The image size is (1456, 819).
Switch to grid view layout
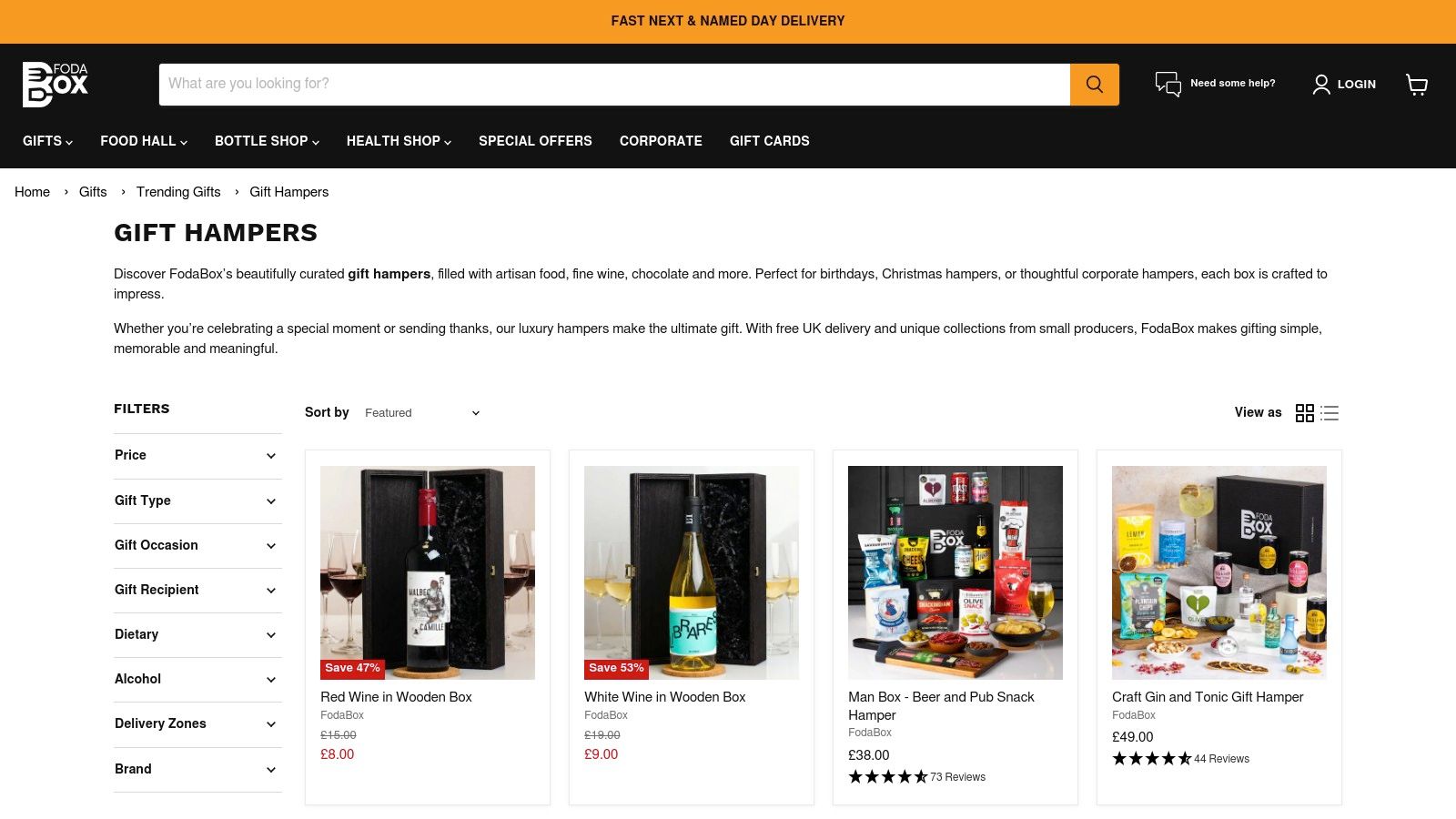click(x=1305, y=413)
